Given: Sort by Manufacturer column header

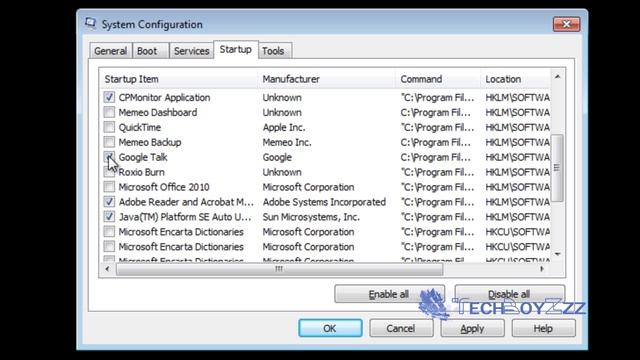Looking at the screenshot, I should (327, 79).
